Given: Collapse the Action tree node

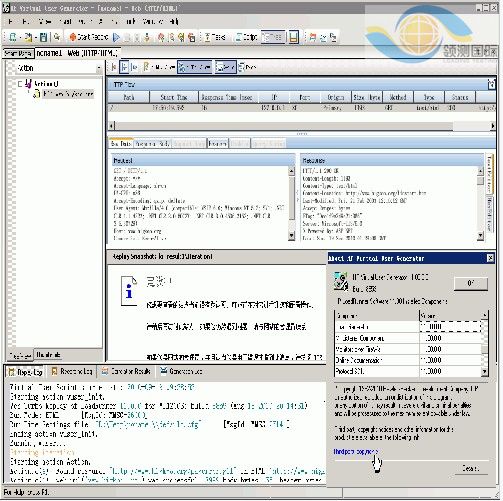Looking at the screenshot, I should [20, 84].
